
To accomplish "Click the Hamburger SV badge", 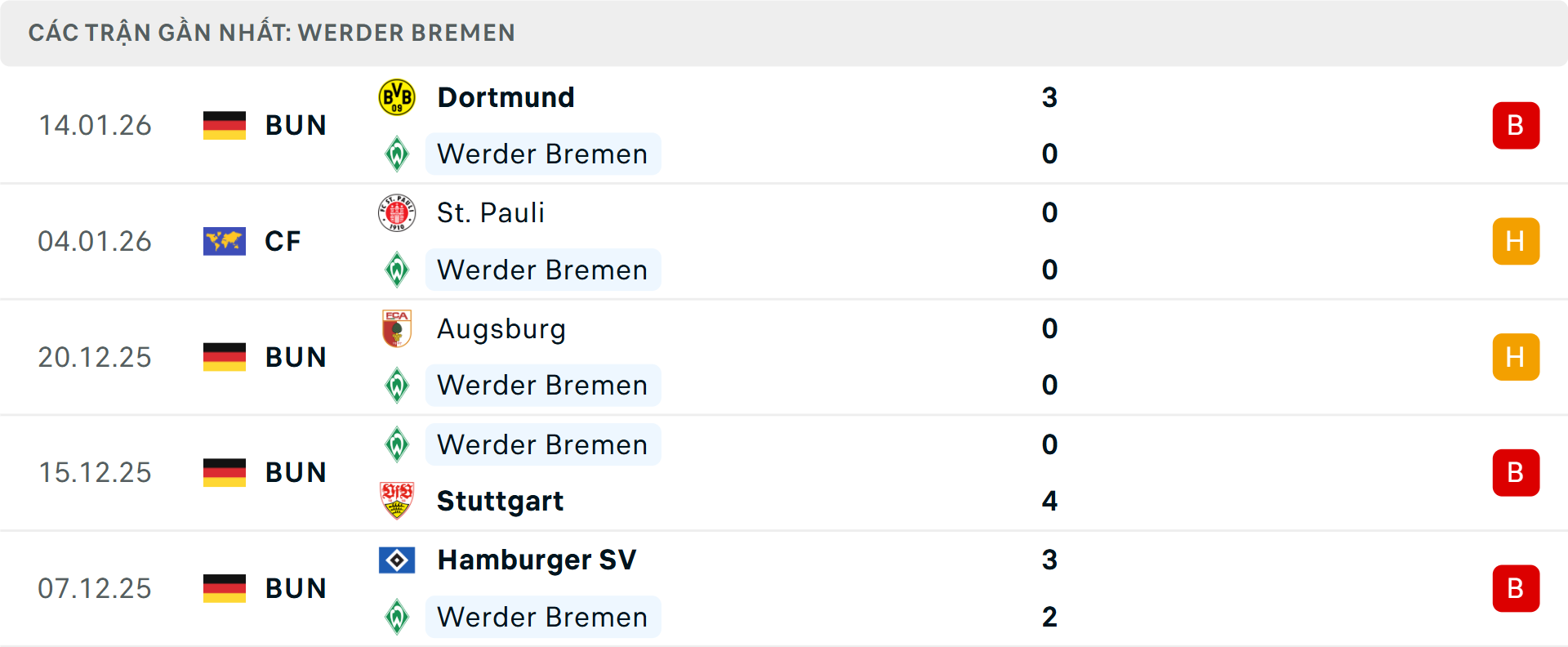I will [398, 560].
